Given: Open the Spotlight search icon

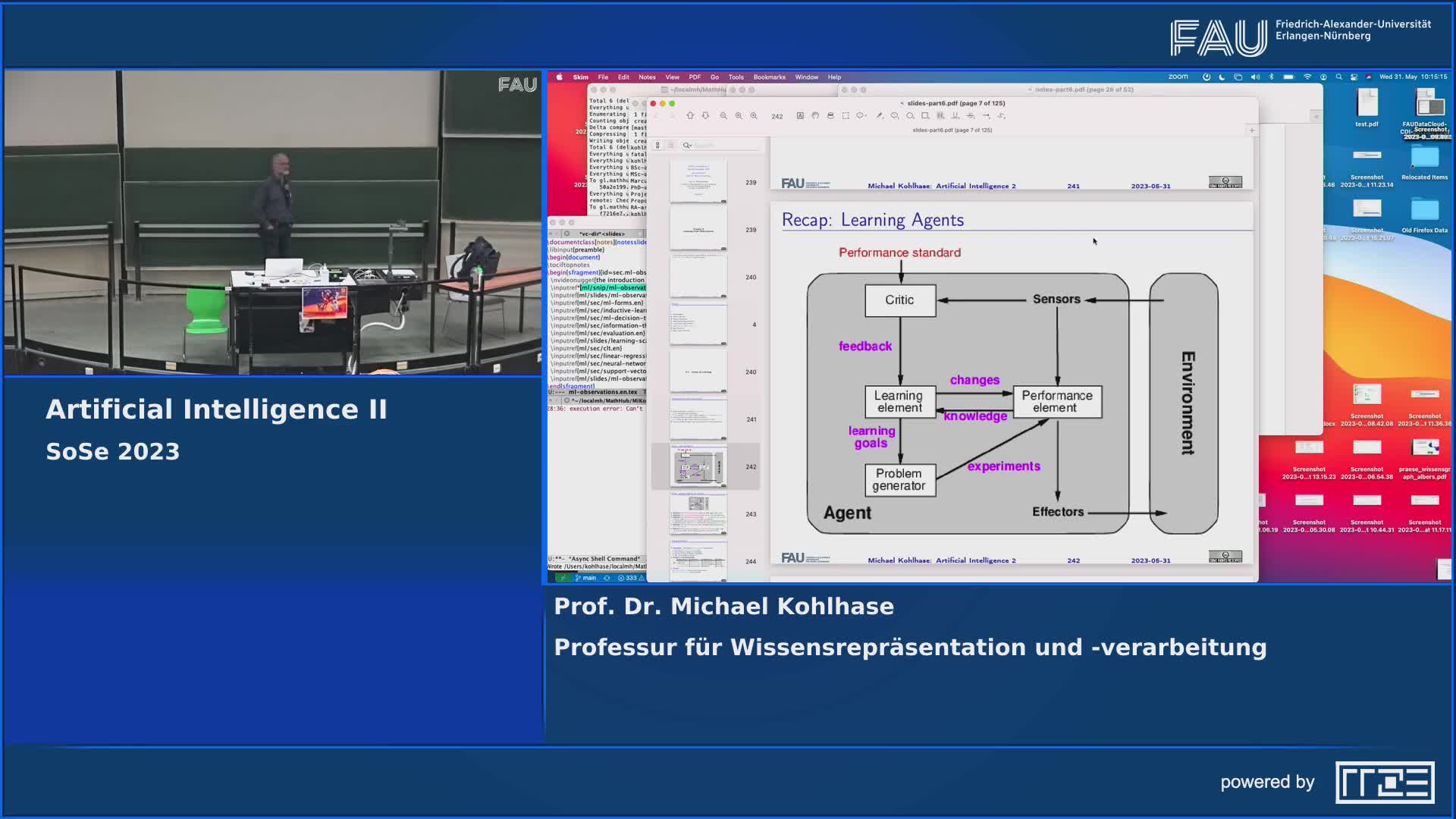Looking at the screenshot, I should (1338, 77).
